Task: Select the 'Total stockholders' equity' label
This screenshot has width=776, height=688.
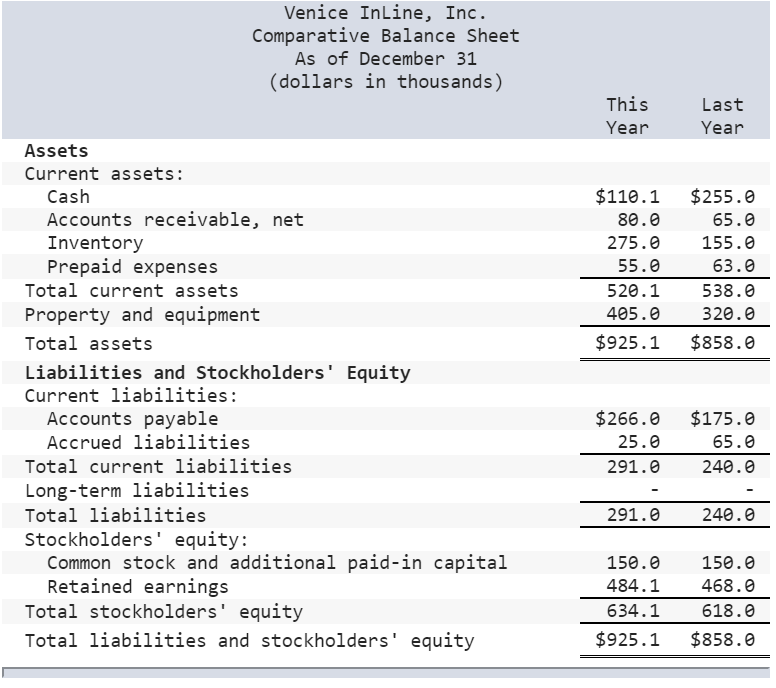Action: click(x=163, y=612)
